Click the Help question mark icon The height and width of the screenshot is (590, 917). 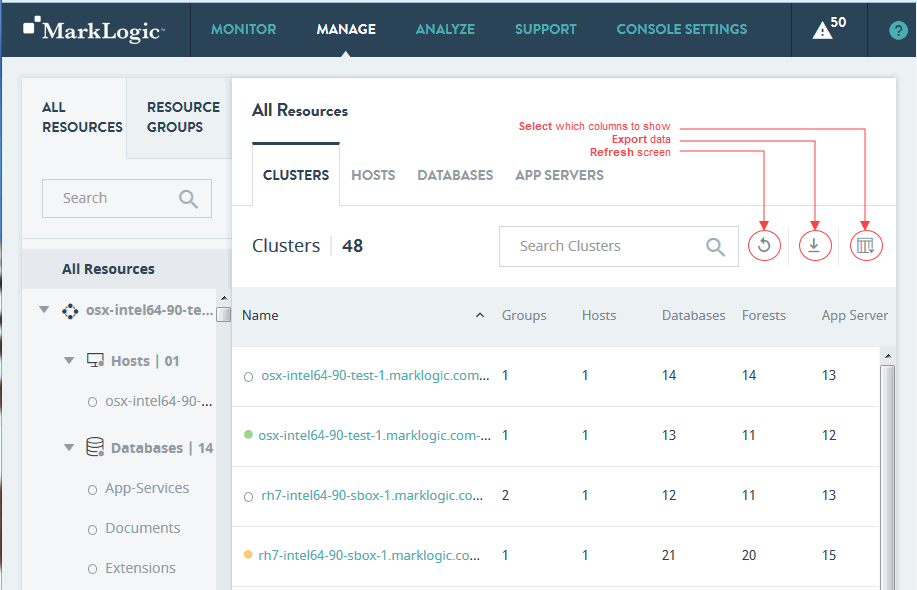click(x=897, y=29)
